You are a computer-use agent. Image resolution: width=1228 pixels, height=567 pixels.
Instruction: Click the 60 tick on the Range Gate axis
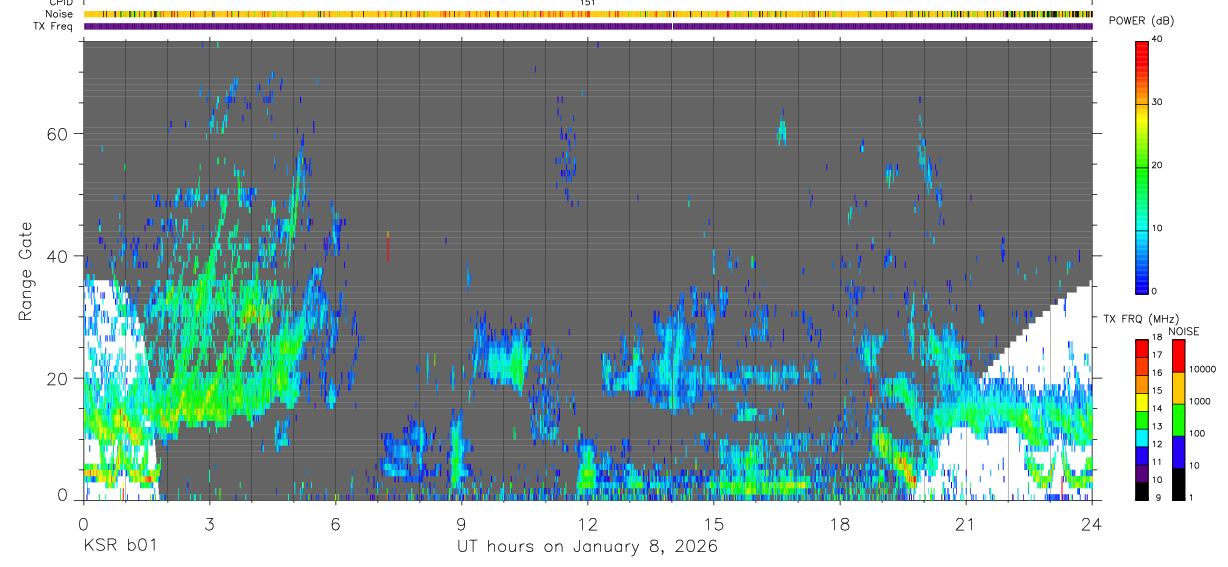click(x=57, y=134)
